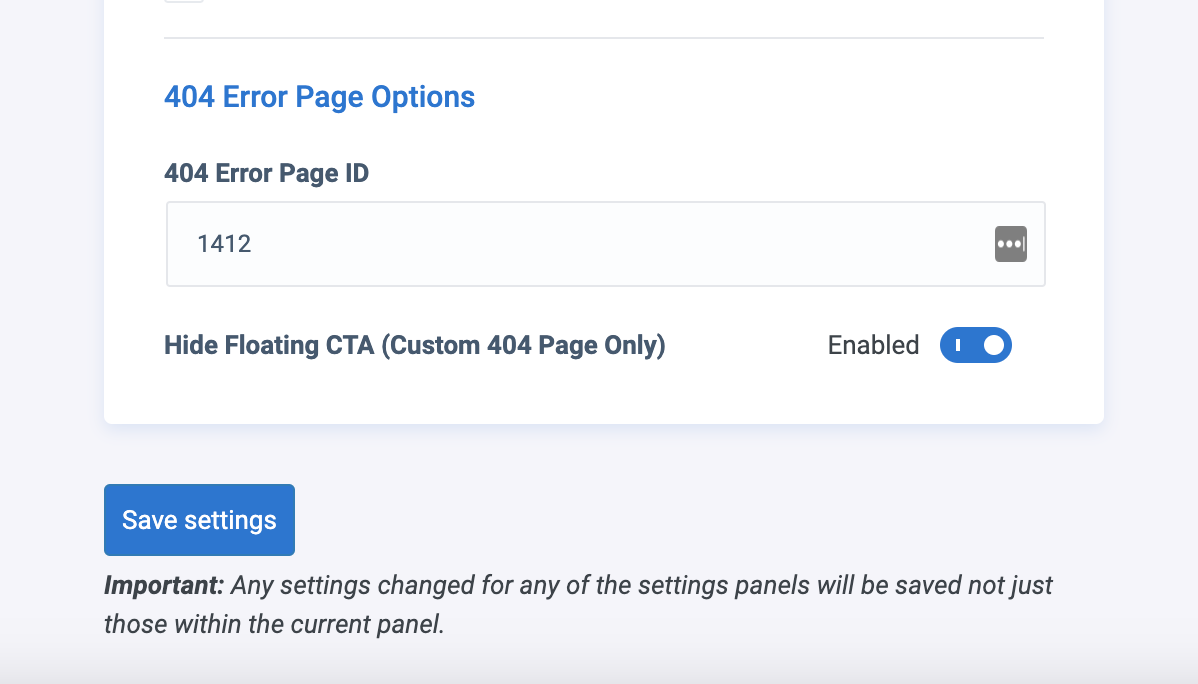The width and height of the screenshot is (1198, 684).
Task: Toggle the Hide Floating CTA switch
Action: [975, 345]
